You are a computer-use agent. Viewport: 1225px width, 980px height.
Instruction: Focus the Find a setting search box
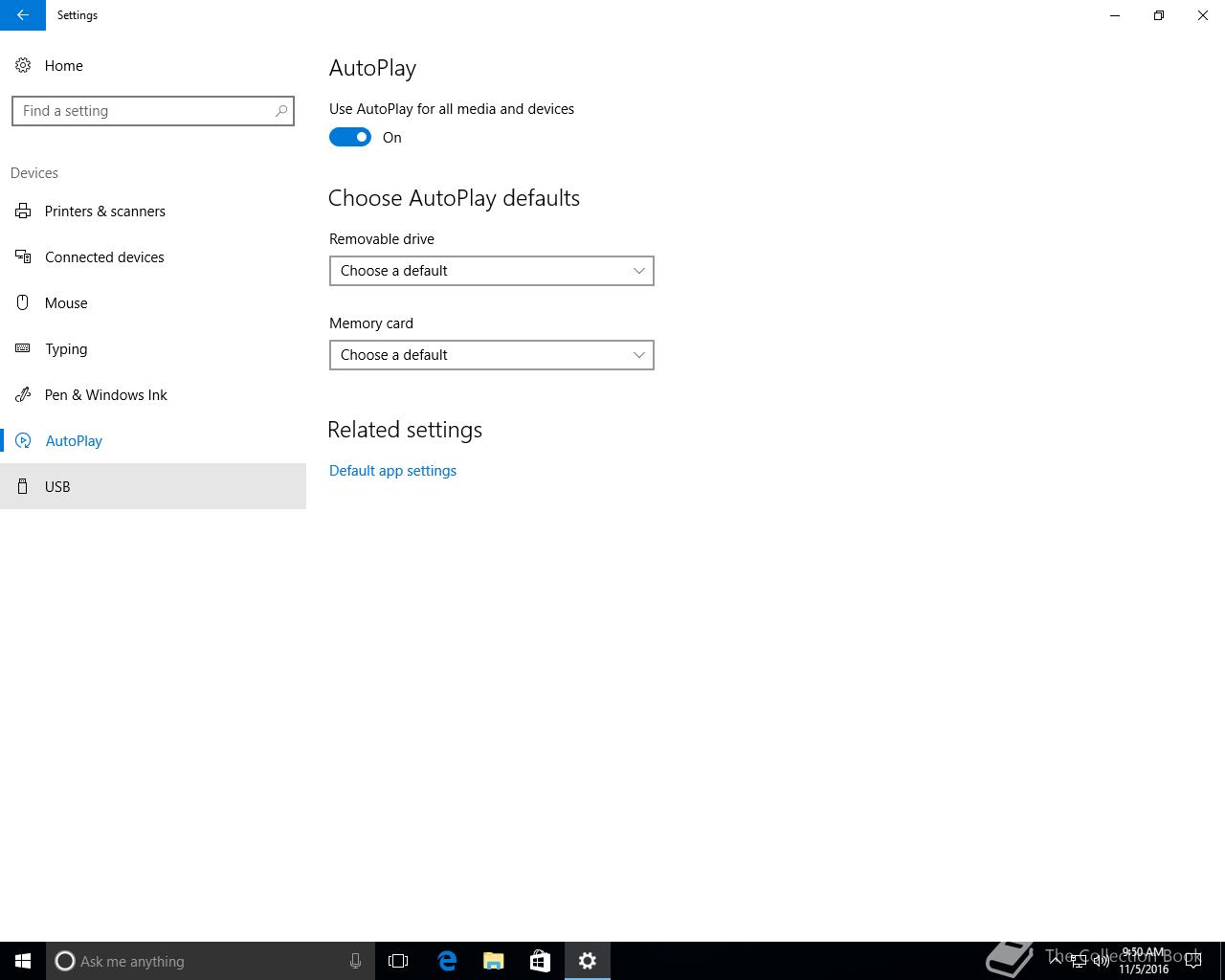(x=153, y=111)
